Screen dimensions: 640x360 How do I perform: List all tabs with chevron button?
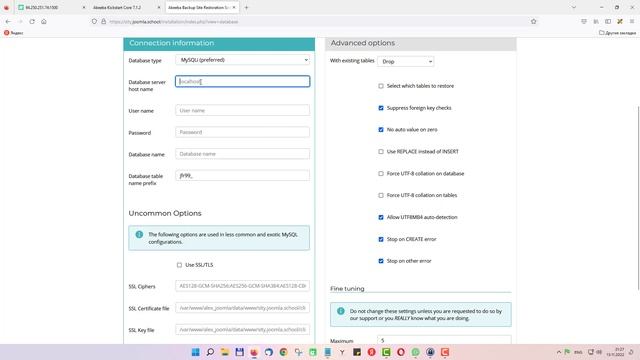[573, 7]
